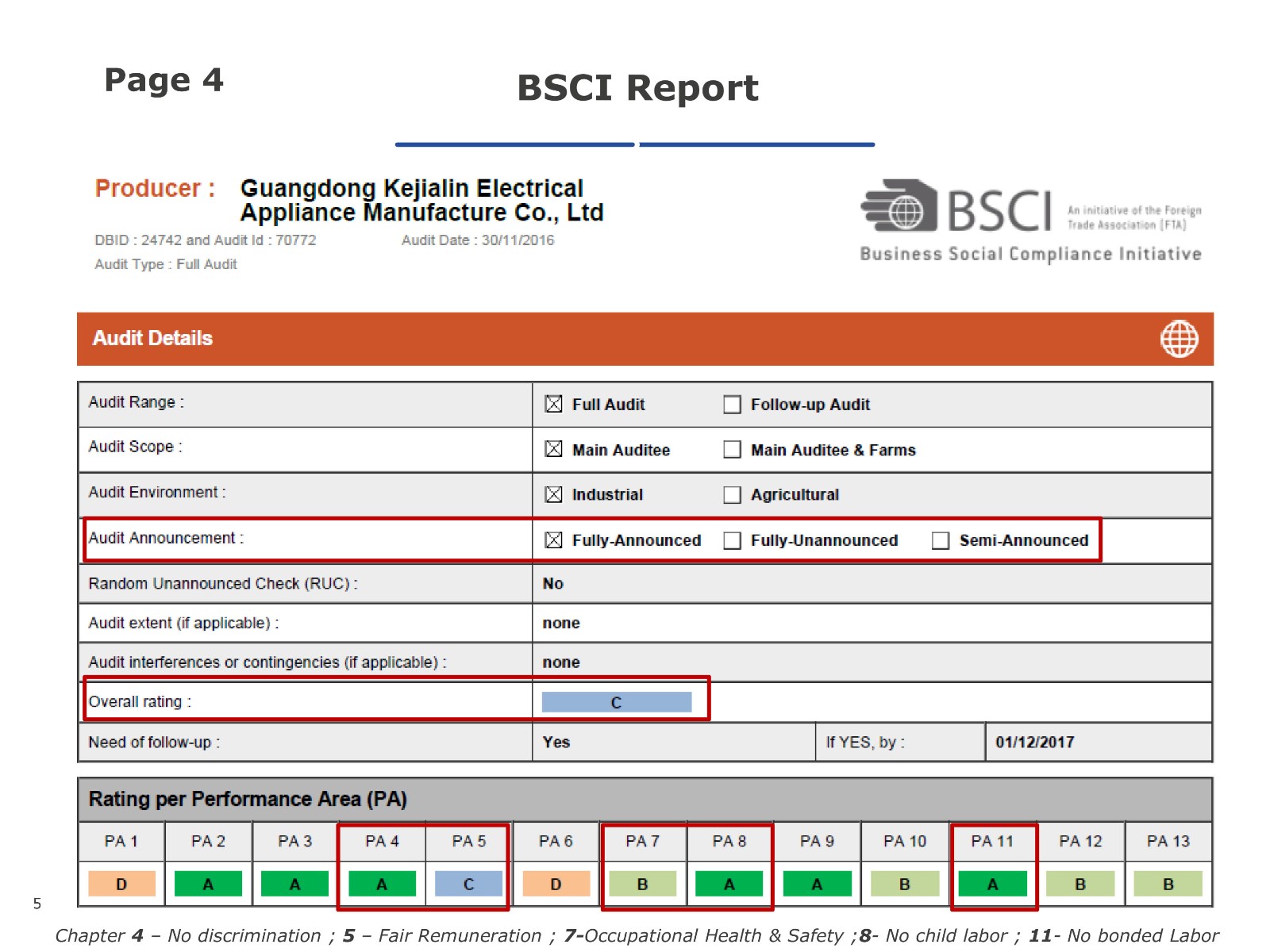Toggle the Main Auditee checkbox
Image resolution: width=1270 pixels, height=952 pixels.
tap(553, 449)
